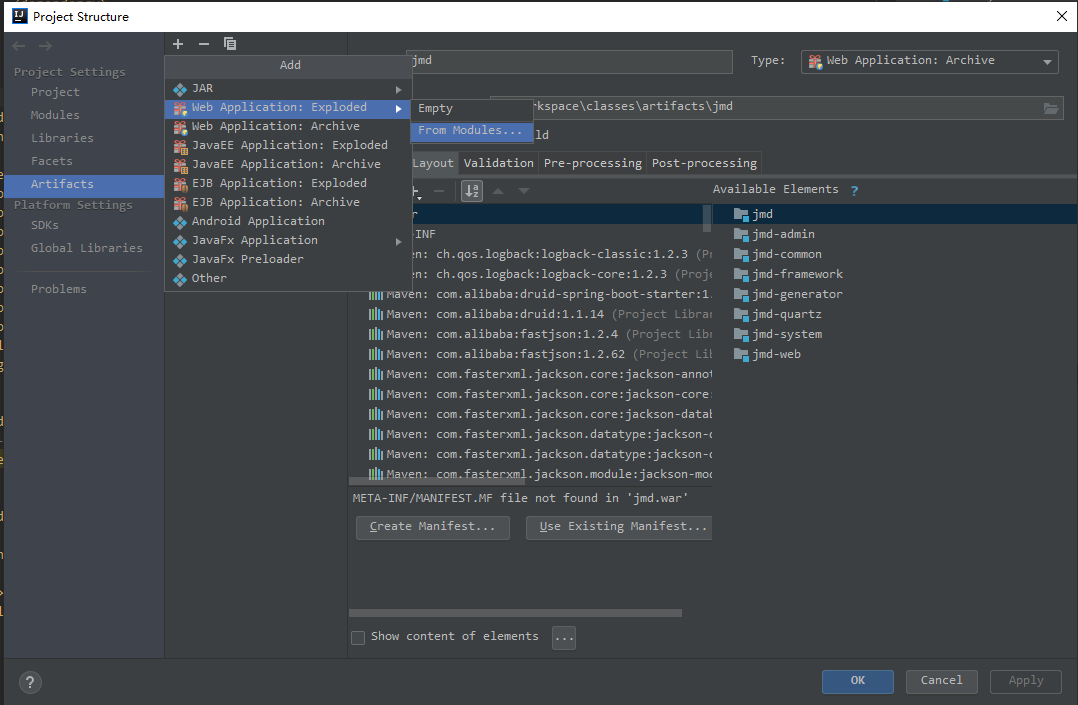Select jmd-common module folder icon
Viewport: 1078px width, 705px height.
741,254
